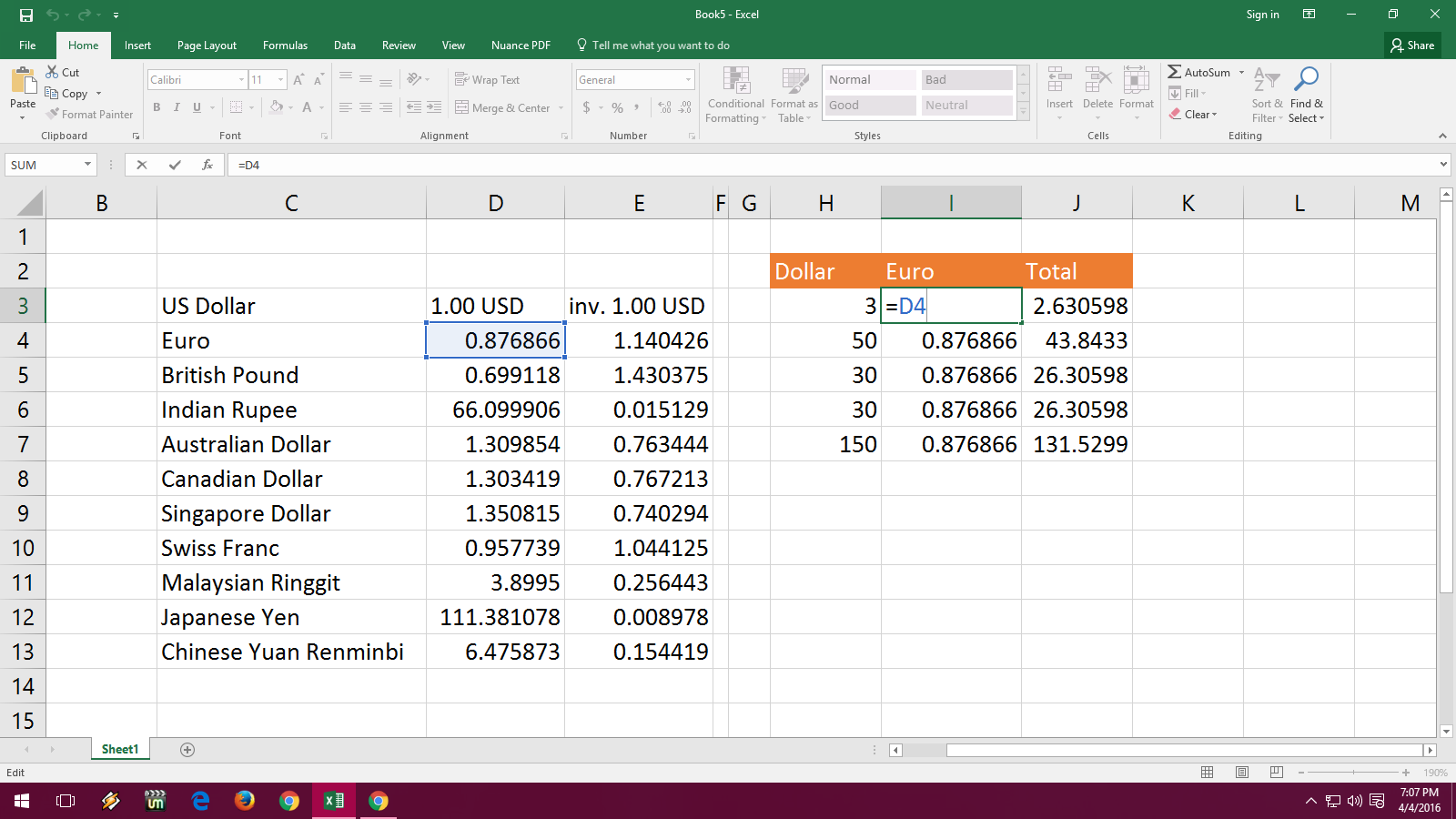Open the font size dropdown
Image resolution: width=1456 pixels, height=819 pixels.
click(278, 79)
